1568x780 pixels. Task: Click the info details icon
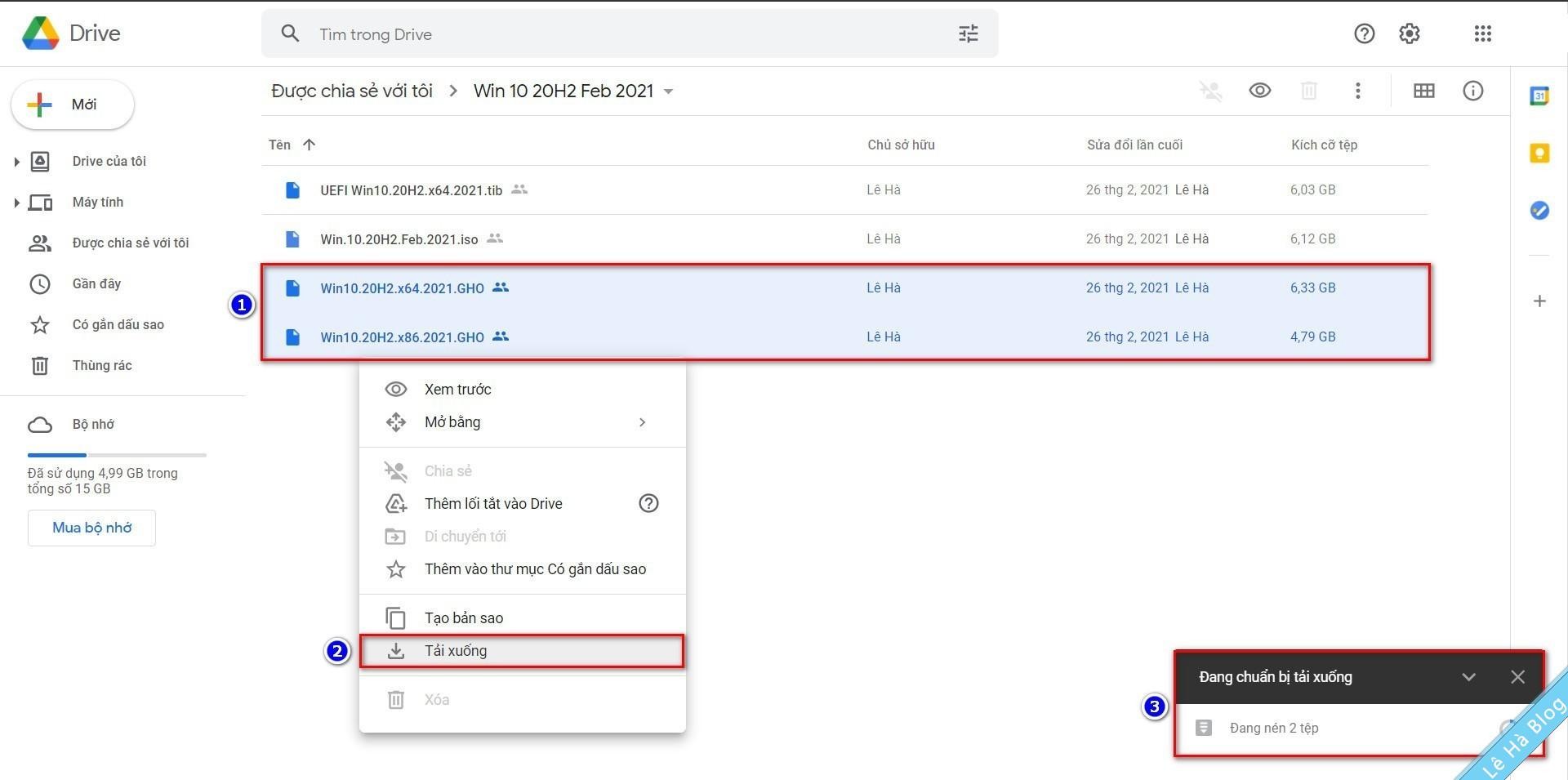[1472, 91]
